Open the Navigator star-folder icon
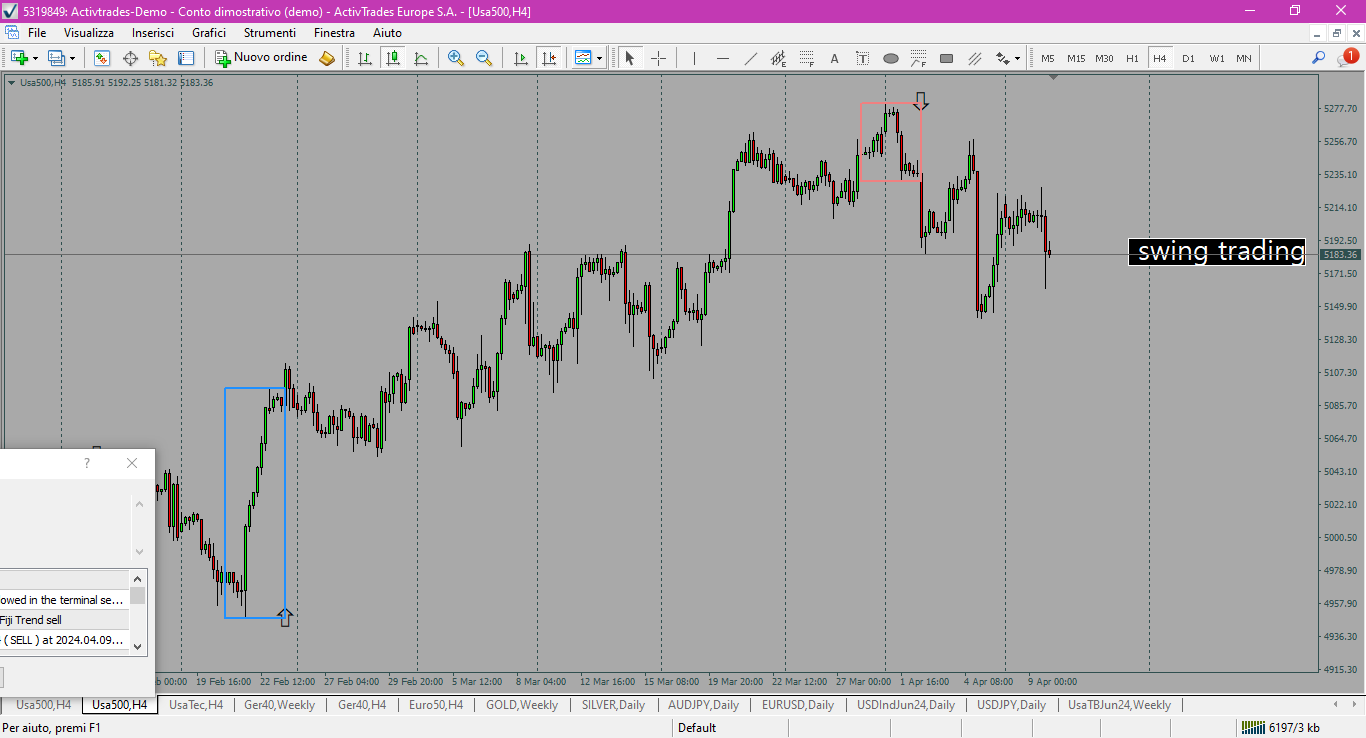Screen dimensions: 1366x738 (x=158, y=58)
